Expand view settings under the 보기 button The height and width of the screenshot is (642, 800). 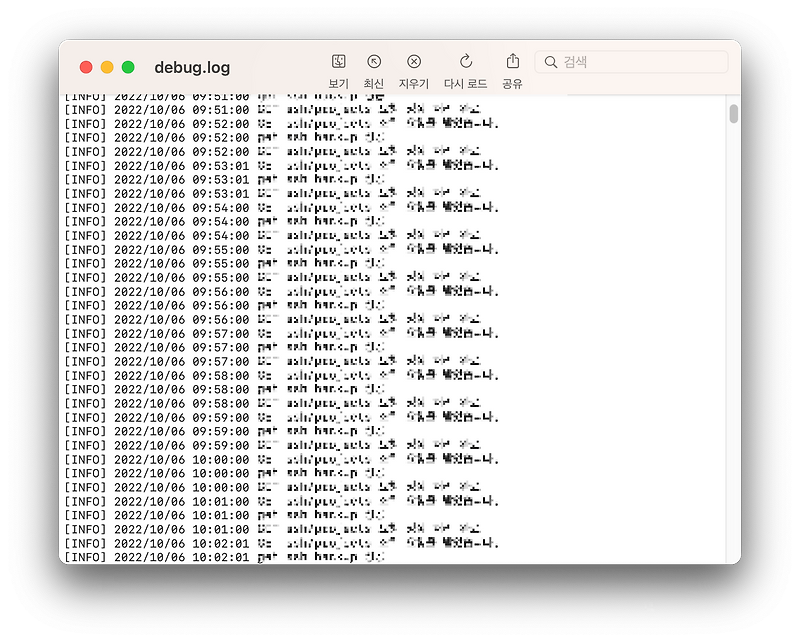(x=338, y=61)
